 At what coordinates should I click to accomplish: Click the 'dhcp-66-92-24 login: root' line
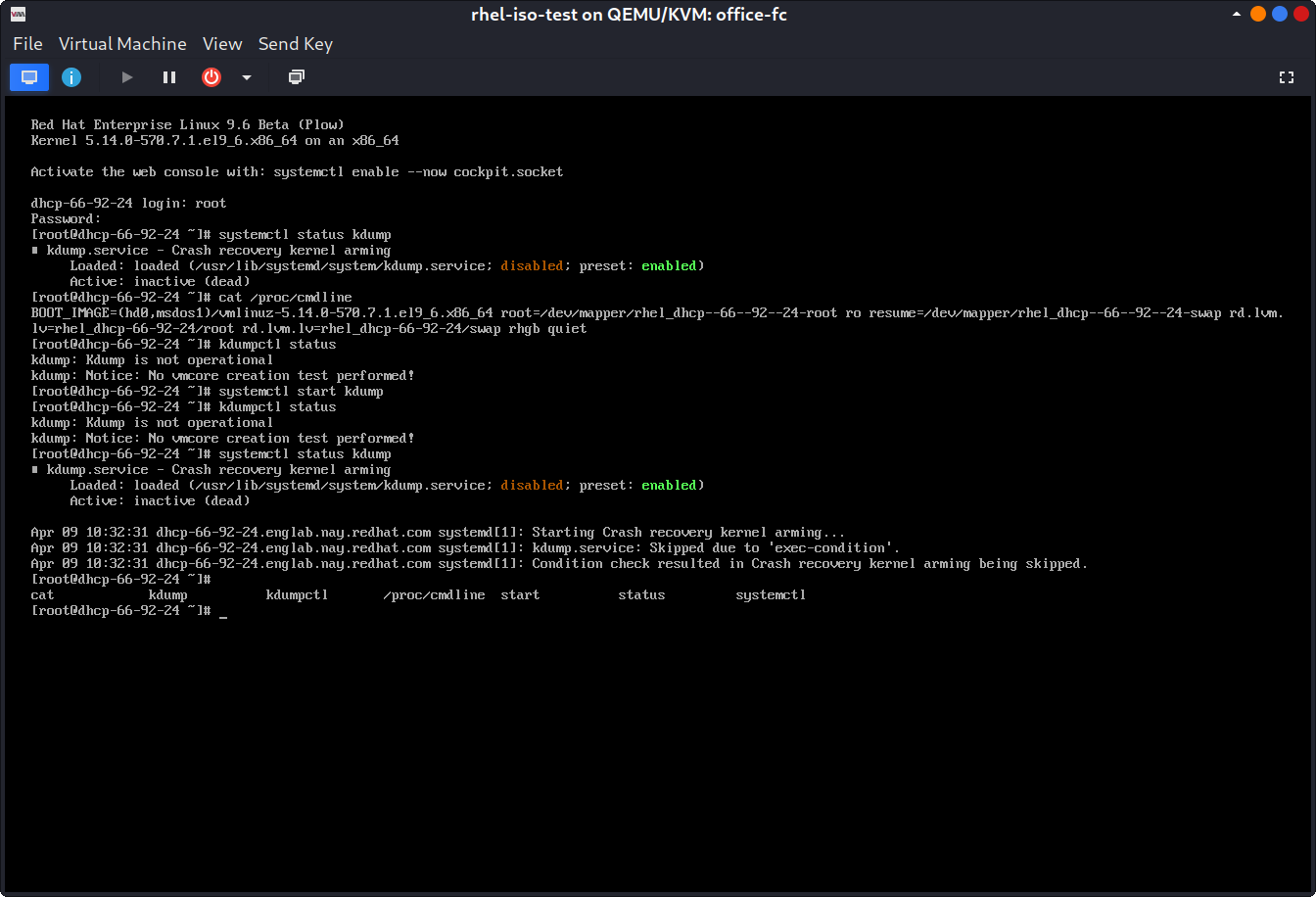point(129,203)
